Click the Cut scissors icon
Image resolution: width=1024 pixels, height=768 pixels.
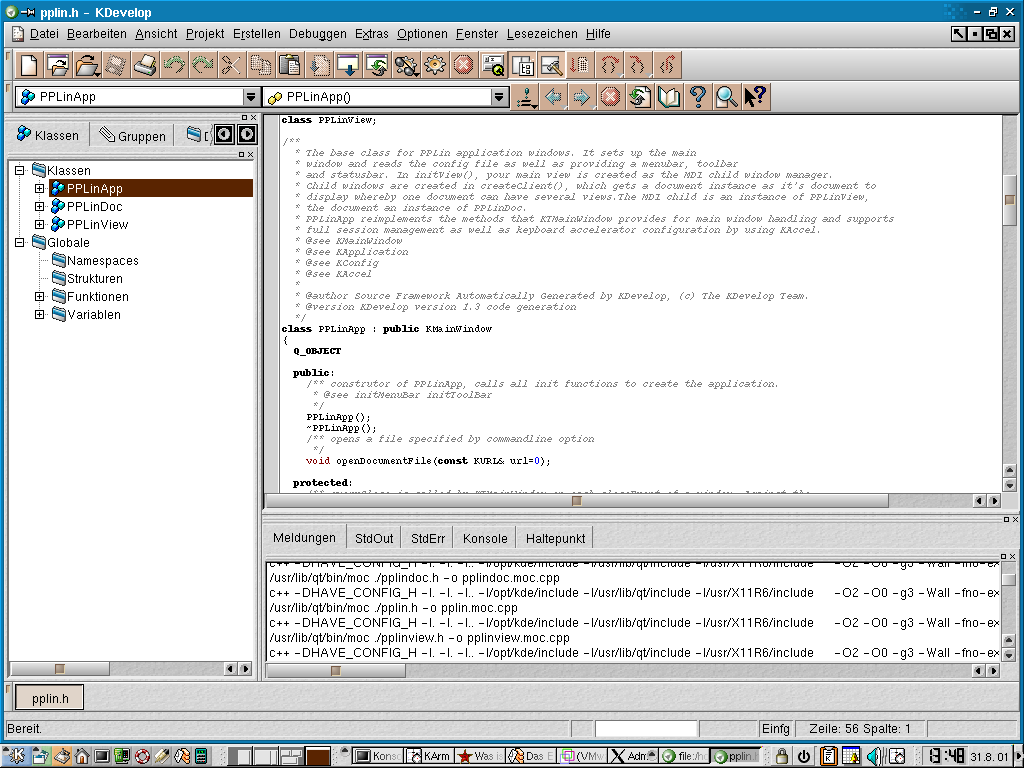tap(231, 66)
